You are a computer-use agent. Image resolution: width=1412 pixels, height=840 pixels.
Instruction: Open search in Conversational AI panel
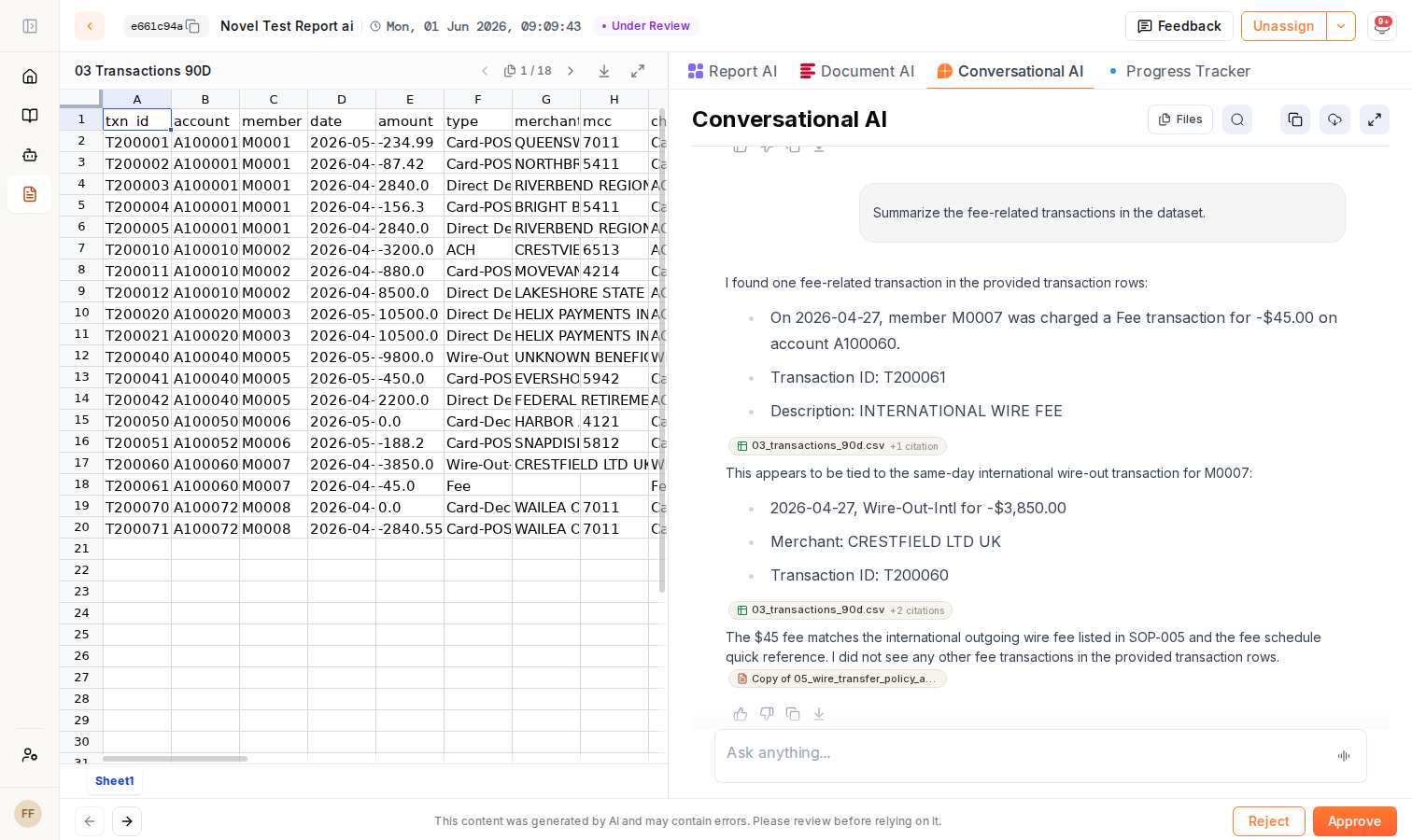tap(1237, 119)
